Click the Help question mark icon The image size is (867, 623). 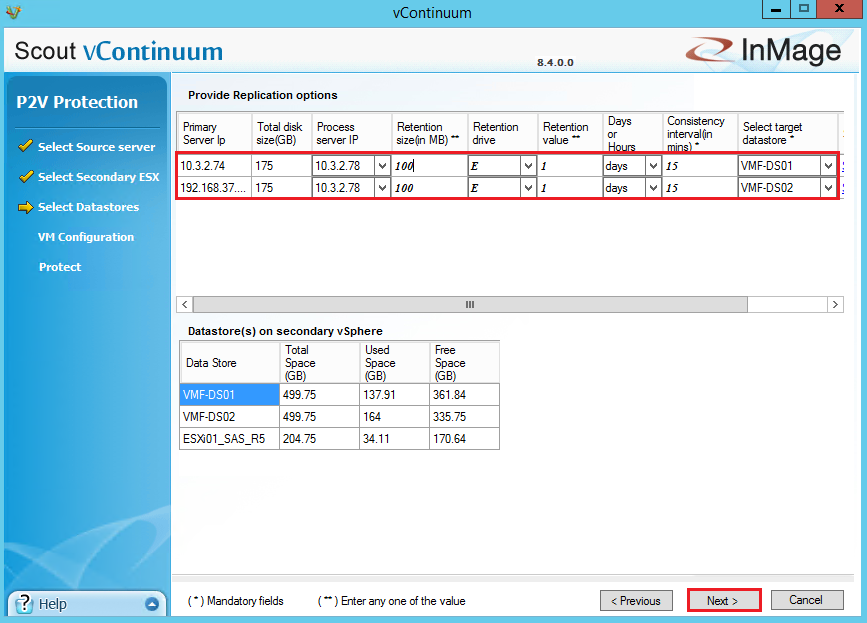coord(24,603)
